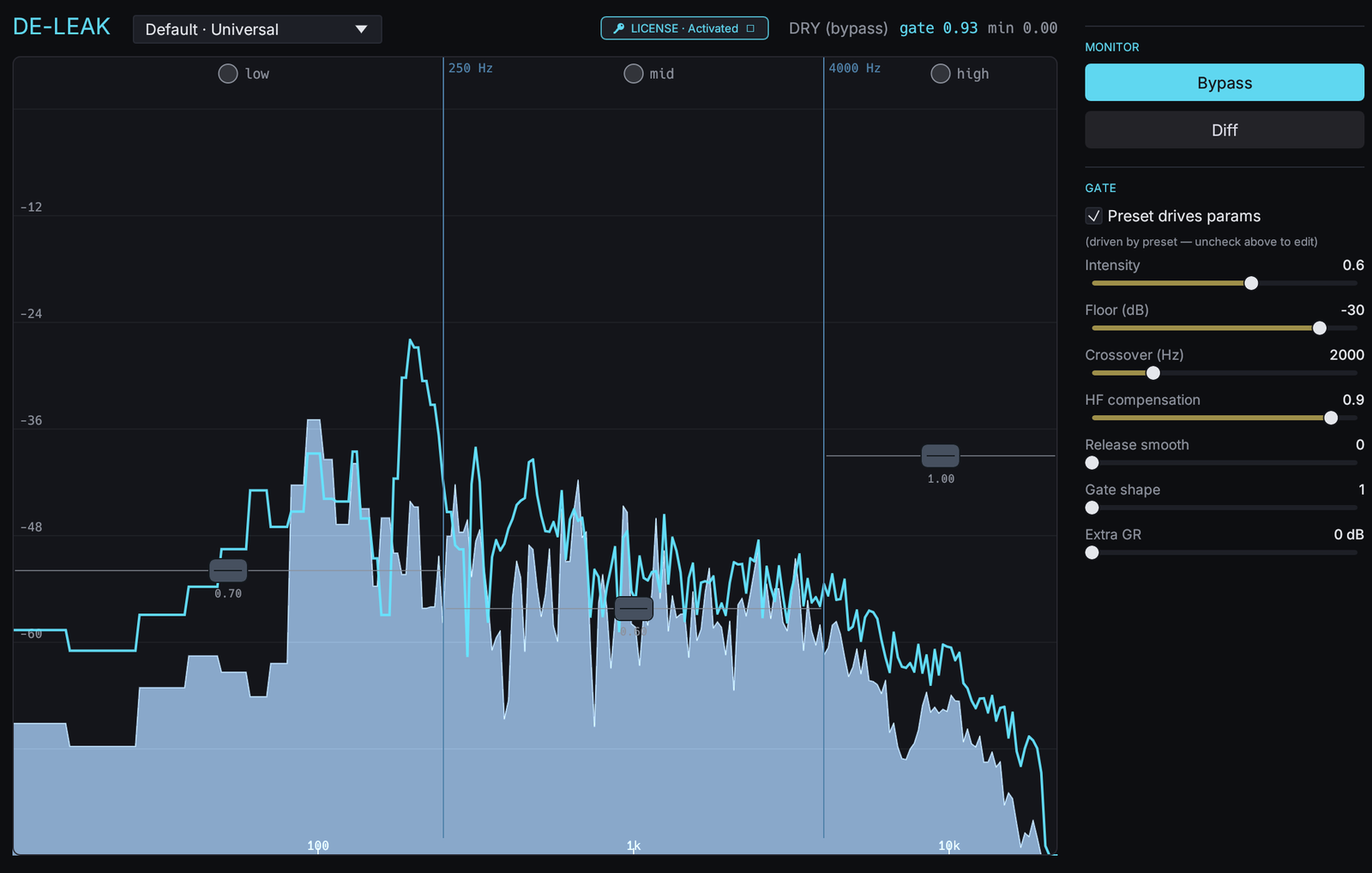This screenshot has height=873, width=1372.
Task: Click the mid band threshold handle
Action: [x=634, y=609]
